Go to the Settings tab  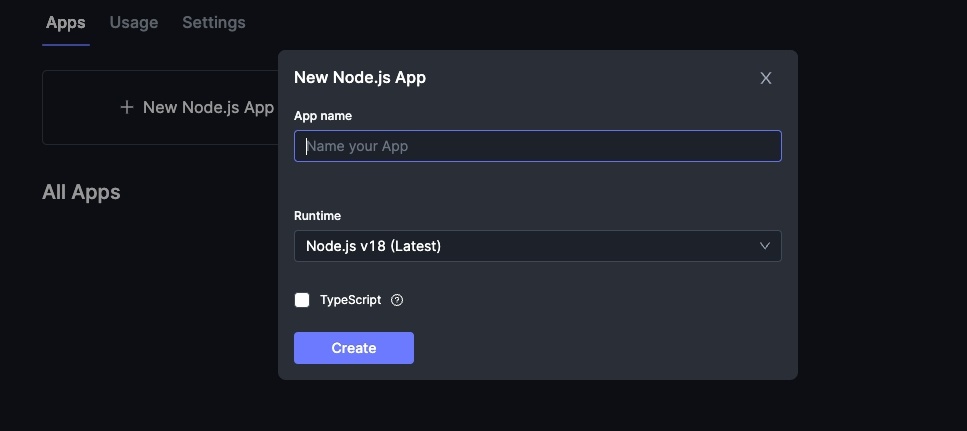(x=213, y=22)
